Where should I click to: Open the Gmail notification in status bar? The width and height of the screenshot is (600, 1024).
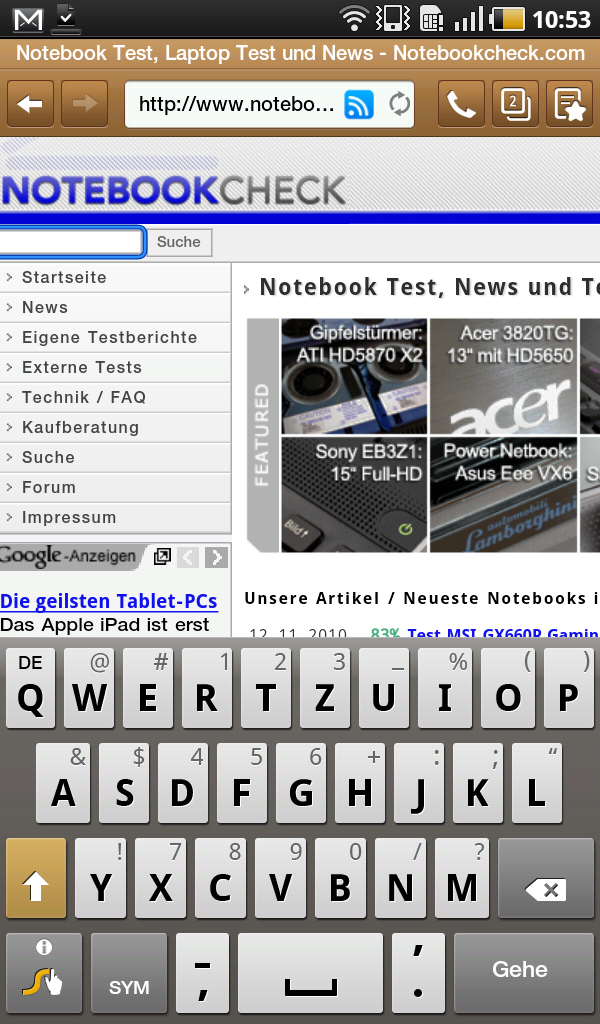click(28, 18)
